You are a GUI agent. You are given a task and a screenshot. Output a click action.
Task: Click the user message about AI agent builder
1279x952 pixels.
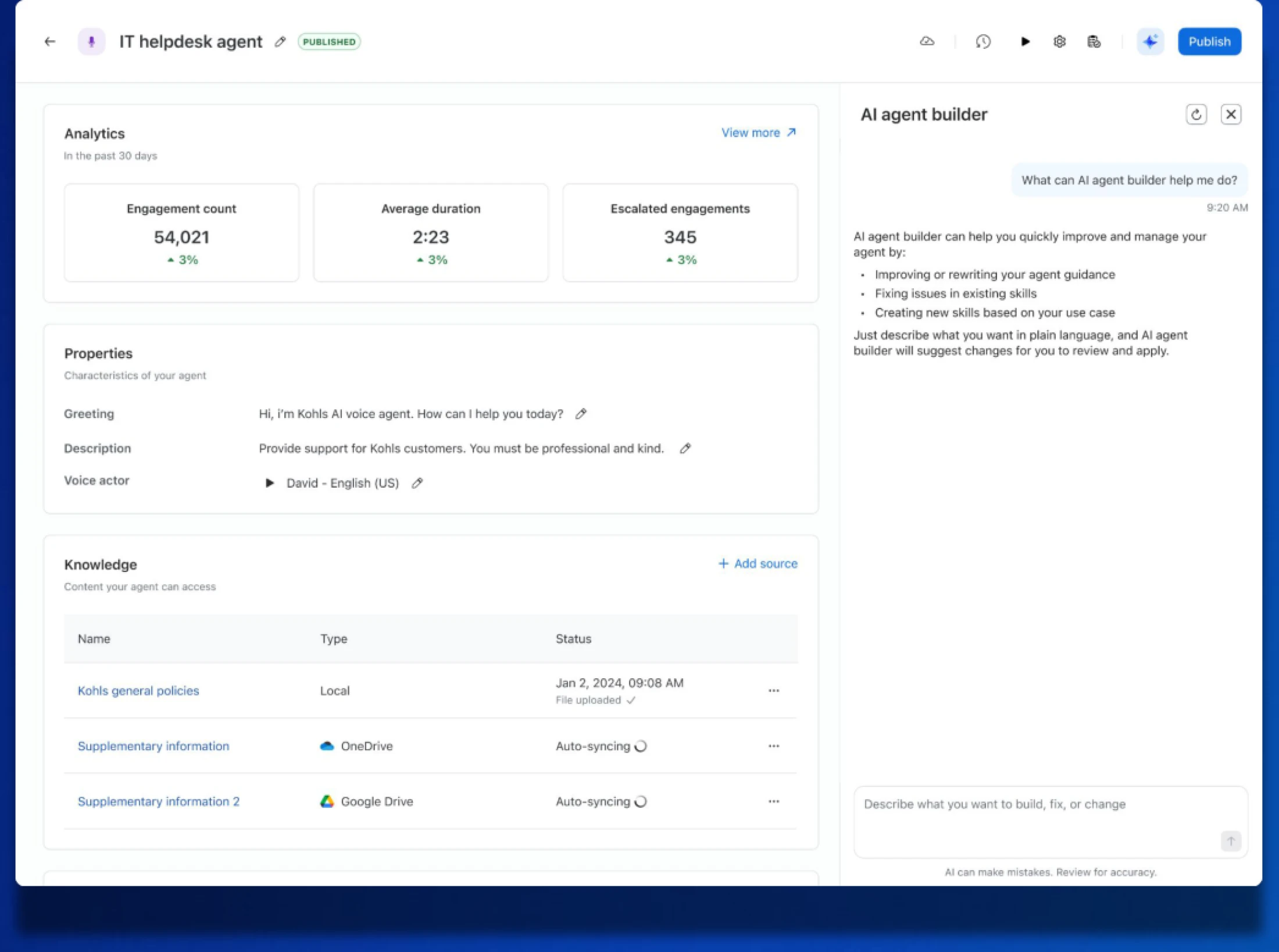pos(1129,180)
